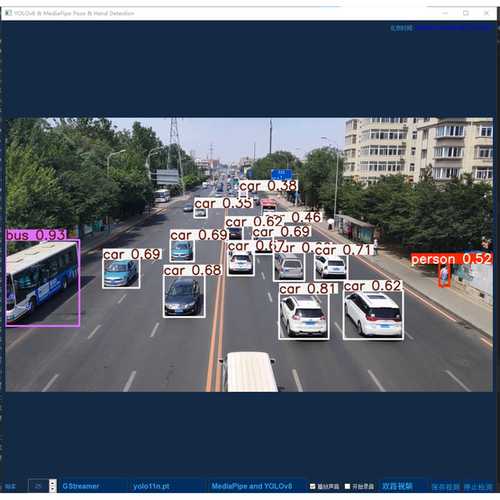Open the MediaPipe and YOLOv8 mode dropdown
The image size is (500, 500).
click(x=257, y=486)
